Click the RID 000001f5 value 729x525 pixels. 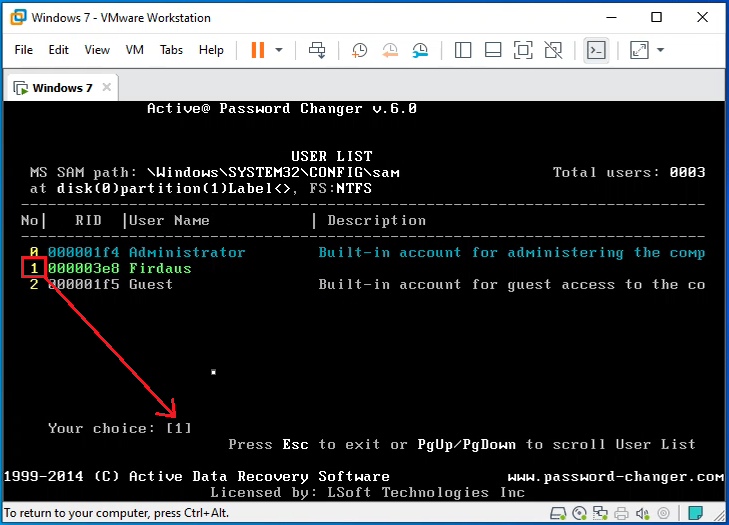coord(84,284)
